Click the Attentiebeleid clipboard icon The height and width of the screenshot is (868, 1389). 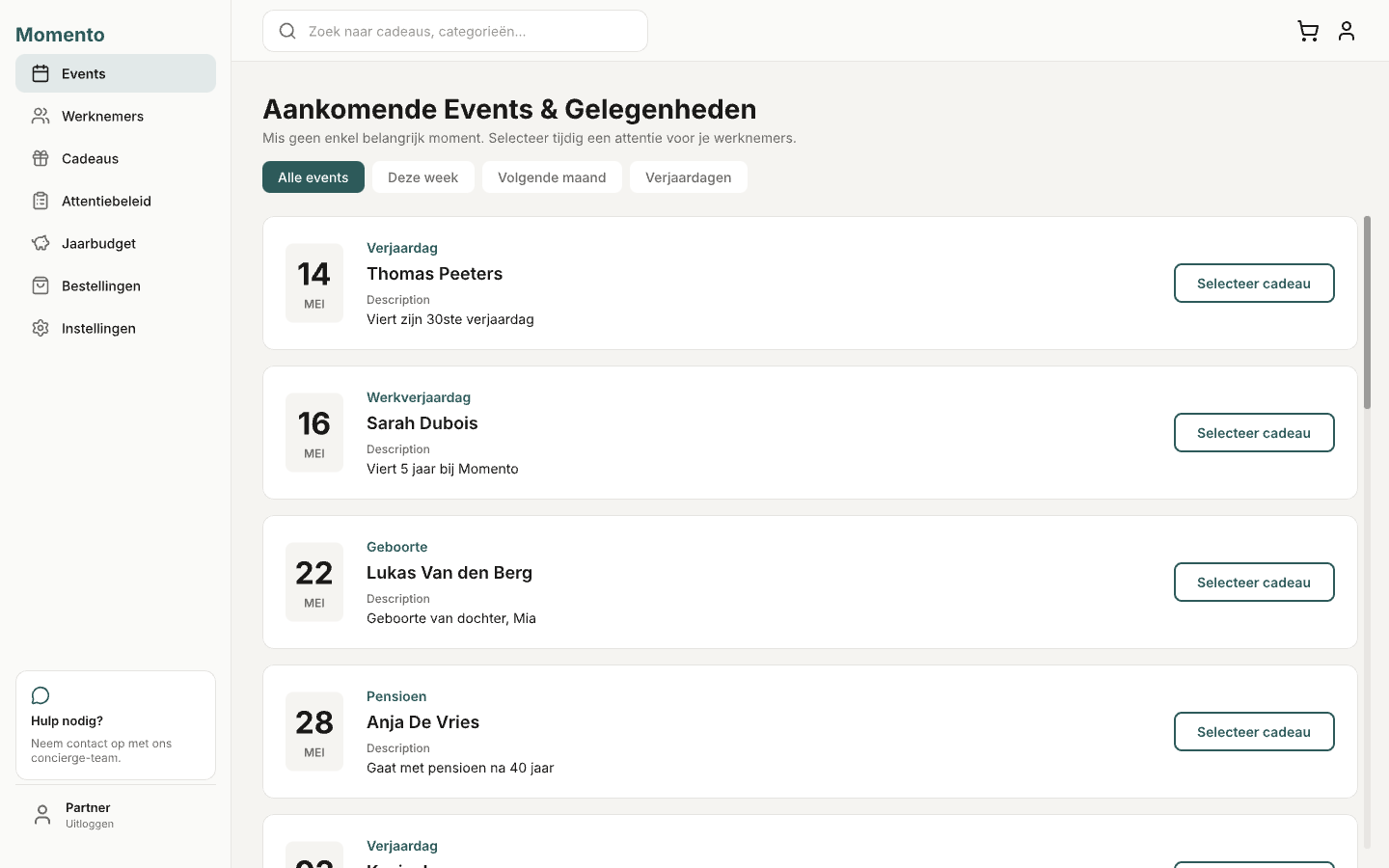[x=40, y=201]
